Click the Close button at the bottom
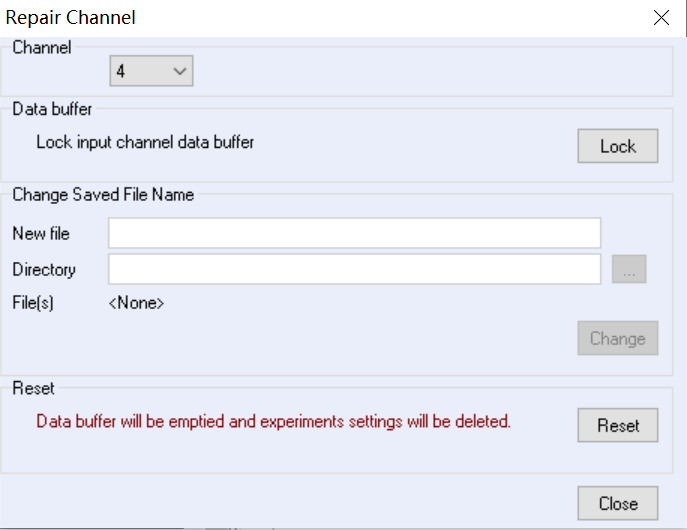The width and height of the screenshot is (687, 530). click(x=617, y=503)
